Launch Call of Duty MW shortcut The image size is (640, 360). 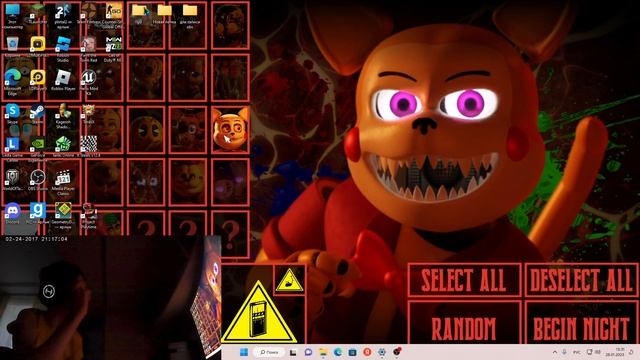(x=113, y=48)
